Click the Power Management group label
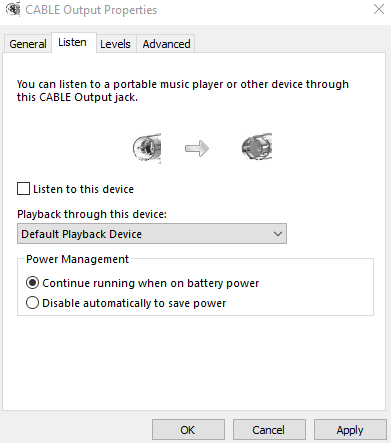This screenshot has width=391, height=443. (77, 259)
